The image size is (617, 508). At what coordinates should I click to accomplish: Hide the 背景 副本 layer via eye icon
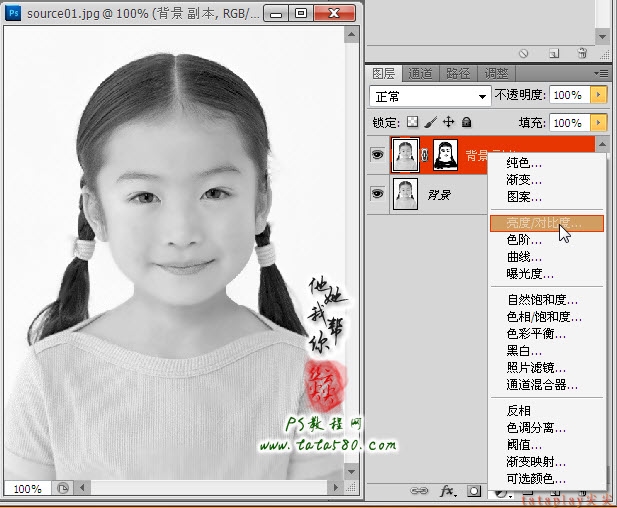point(378,155)
